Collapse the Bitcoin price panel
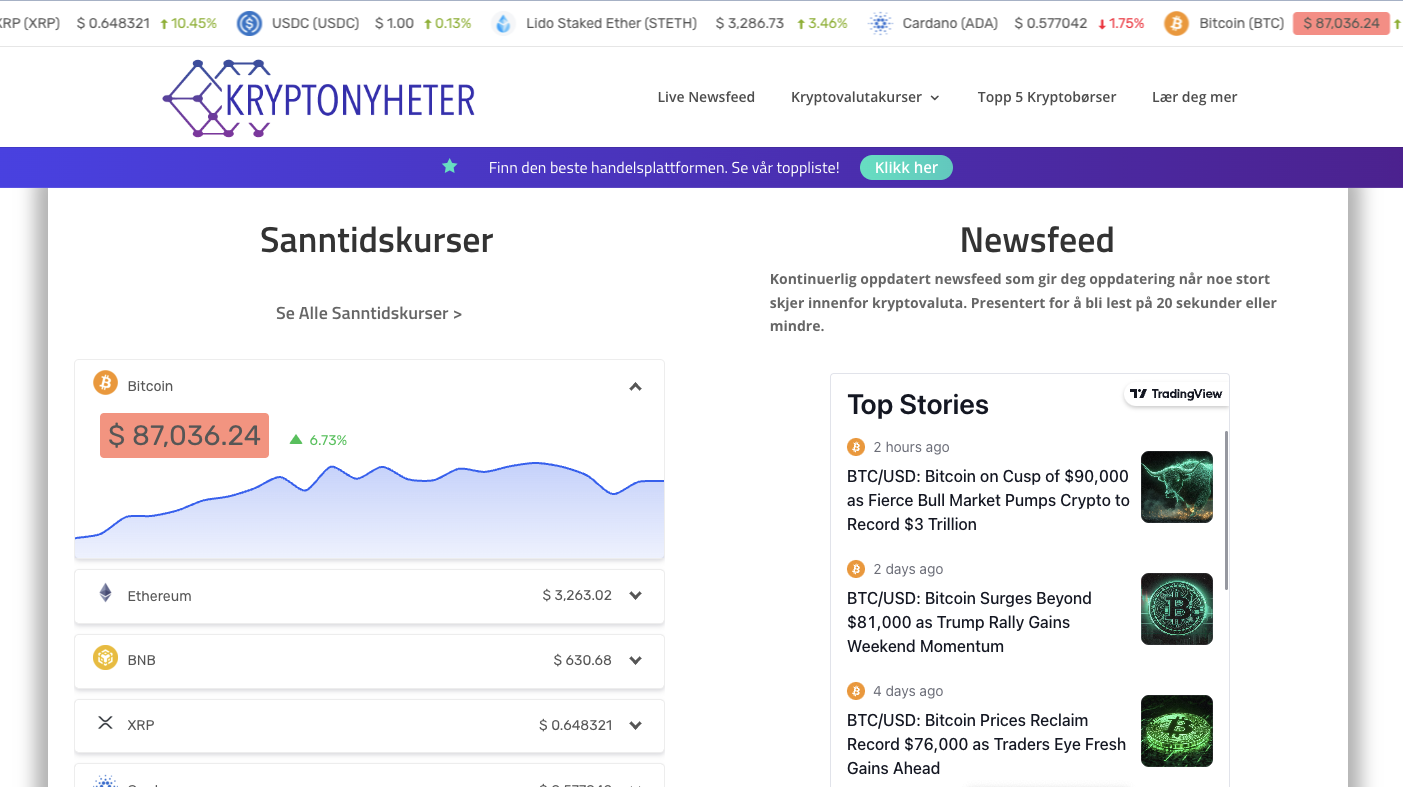The image size is (1403, 787). [635, 387]
